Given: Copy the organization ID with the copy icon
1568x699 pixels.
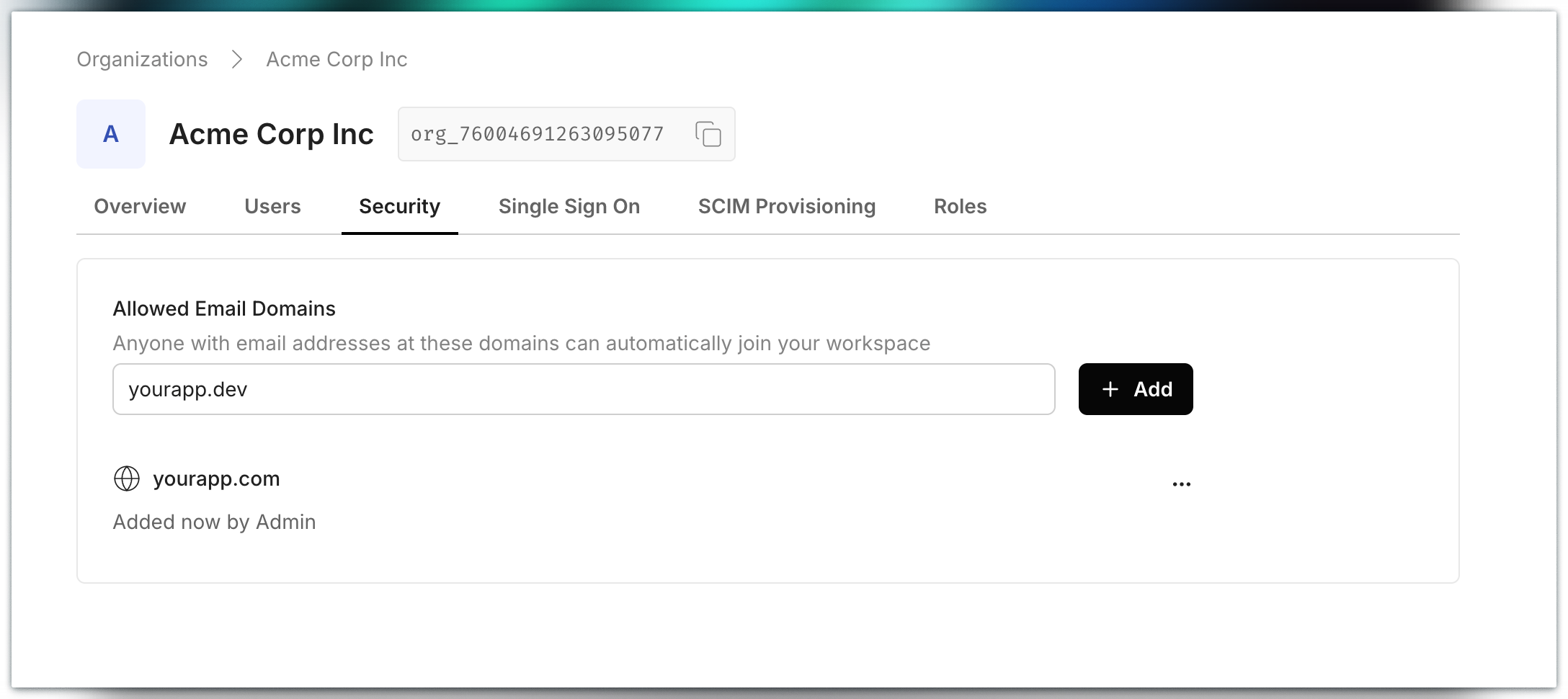Looking at the screenshot, I should (x=708, y=134).
